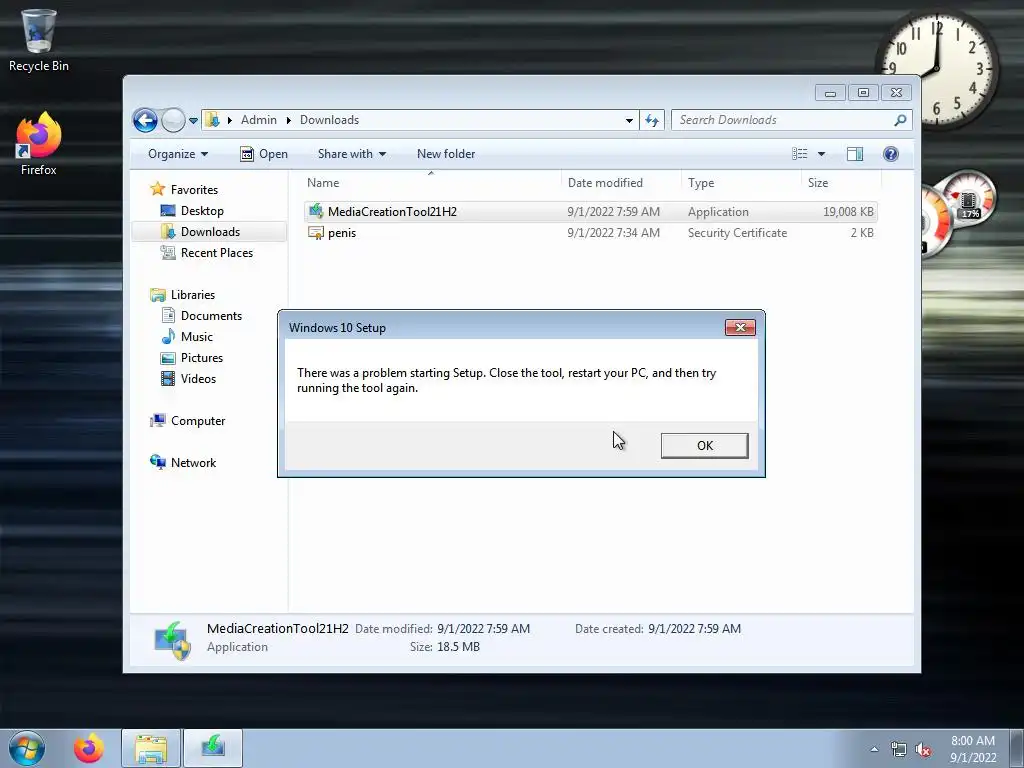This screenshot has height=768, width=1024.
Task: Close the Downloads Explorer window
Action: click(x=896, y=93)
